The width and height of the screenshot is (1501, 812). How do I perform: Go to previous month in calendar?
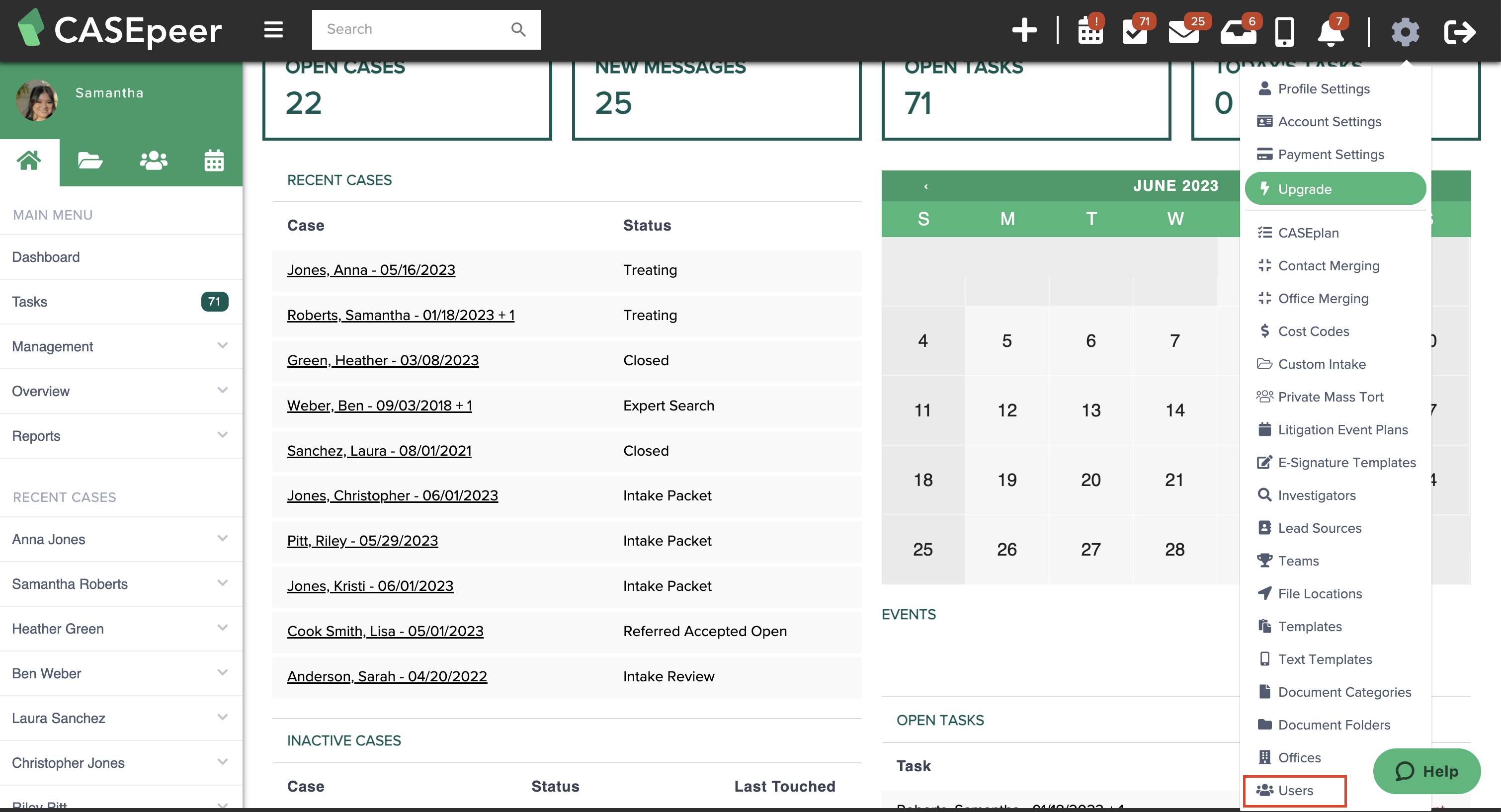(926, 186)
